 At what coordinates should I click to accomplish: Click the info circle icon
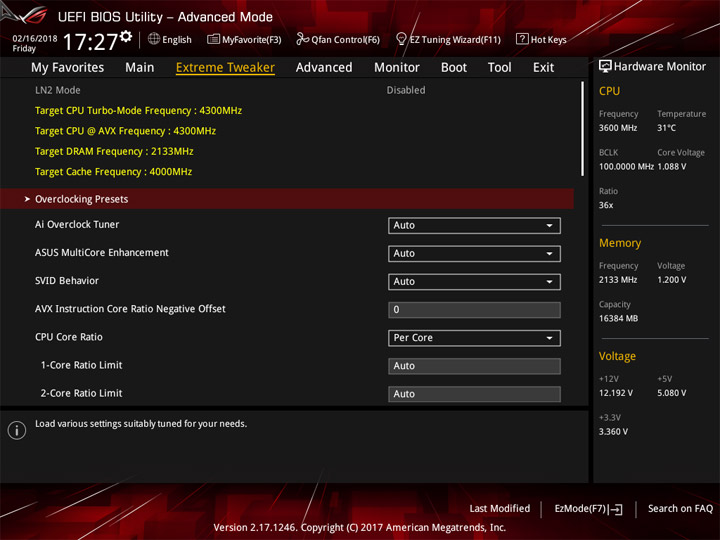17,430
